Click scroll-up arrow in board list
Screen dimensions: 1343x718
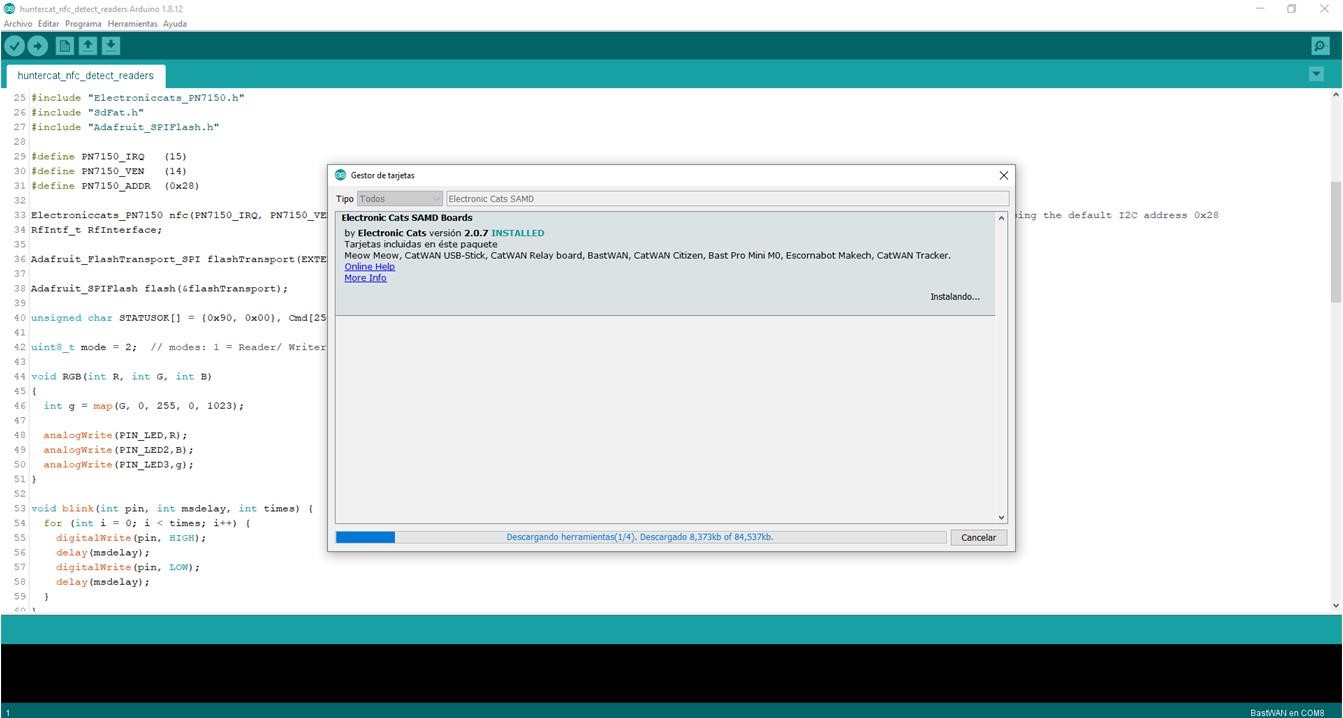[1002, 218]
